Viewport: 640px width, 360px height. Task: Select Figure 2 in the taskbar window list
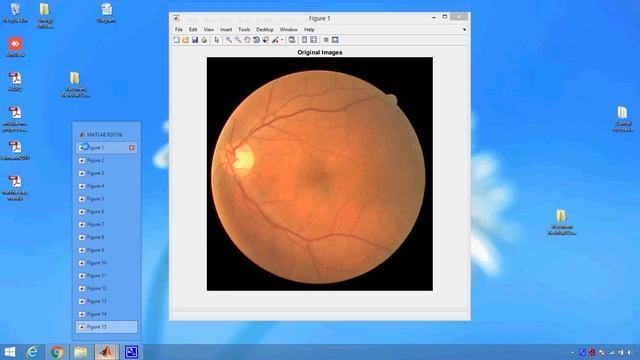coord(107,160)
